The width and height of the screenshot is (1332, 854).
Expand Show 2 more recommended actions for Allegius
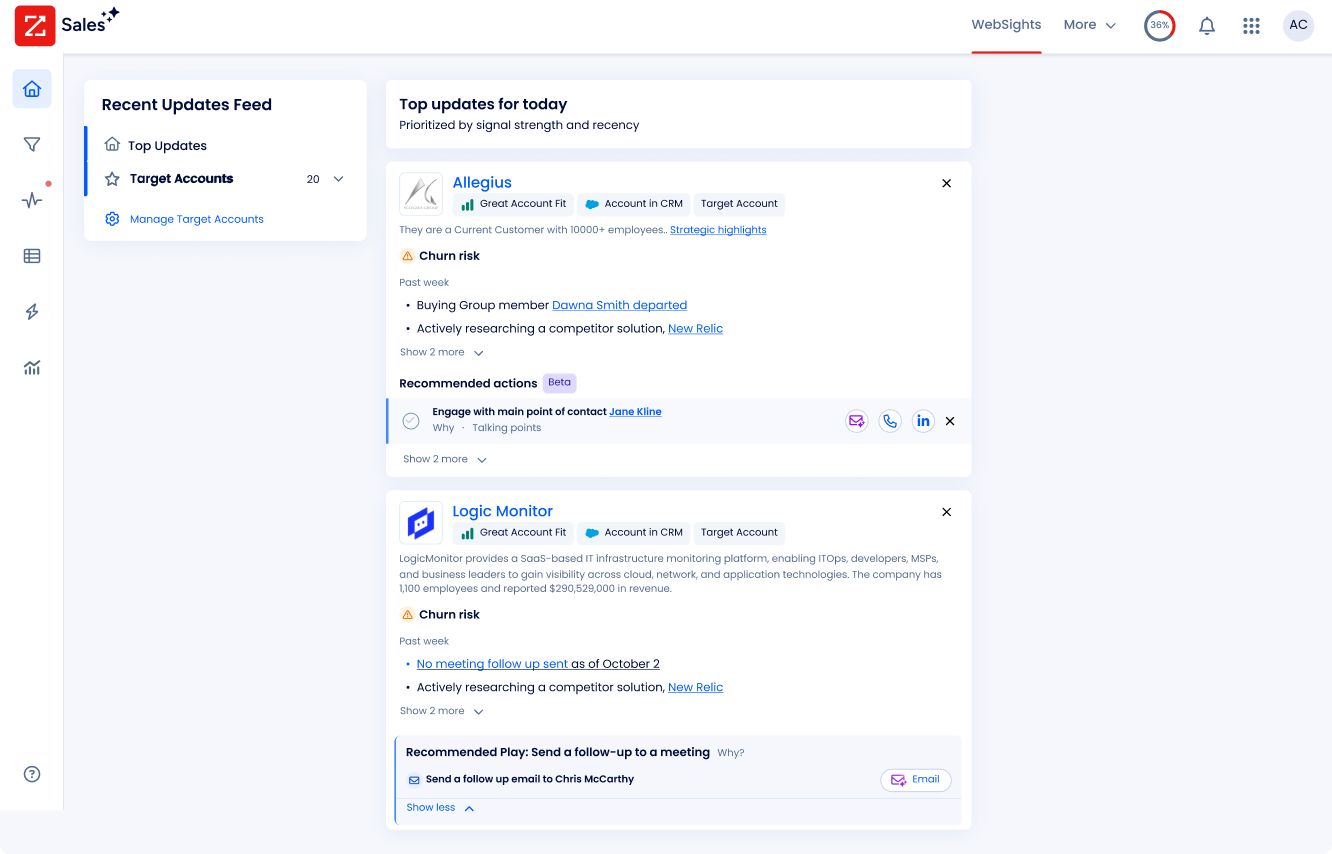click(445, 459)
